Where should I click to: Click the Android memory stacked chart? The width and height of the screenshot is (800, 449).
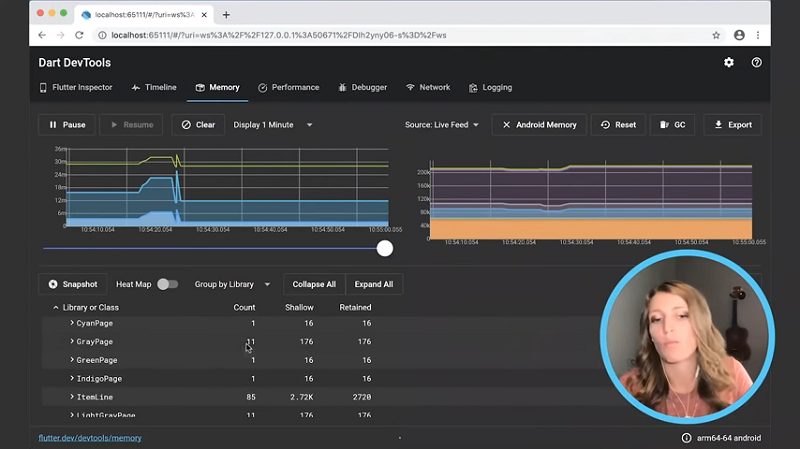591,200
